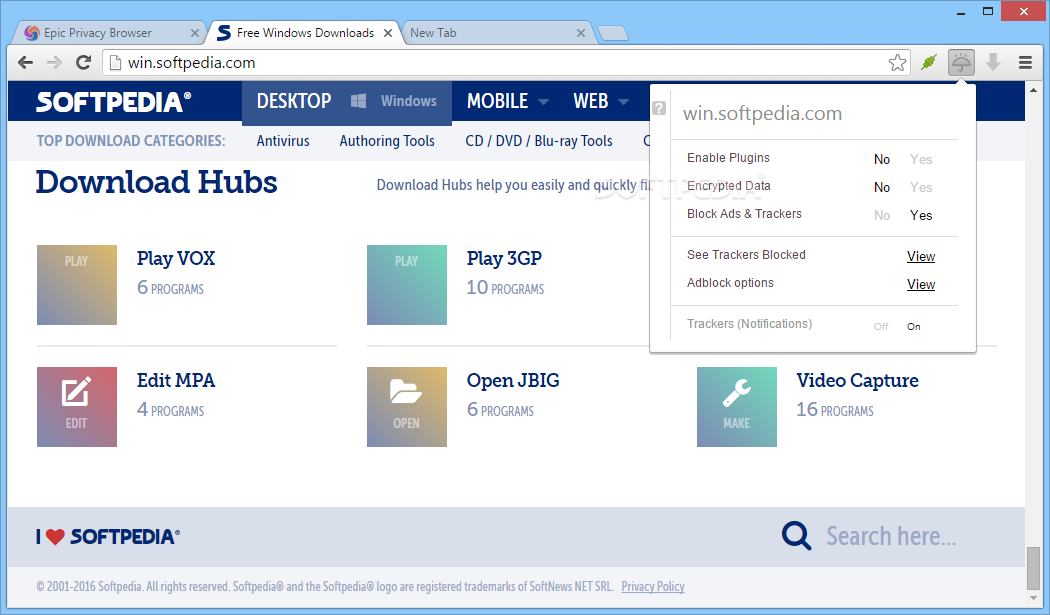Click the Play 3GP hub tile
The height and width of the screenshot is (615, 1050).
406,285
